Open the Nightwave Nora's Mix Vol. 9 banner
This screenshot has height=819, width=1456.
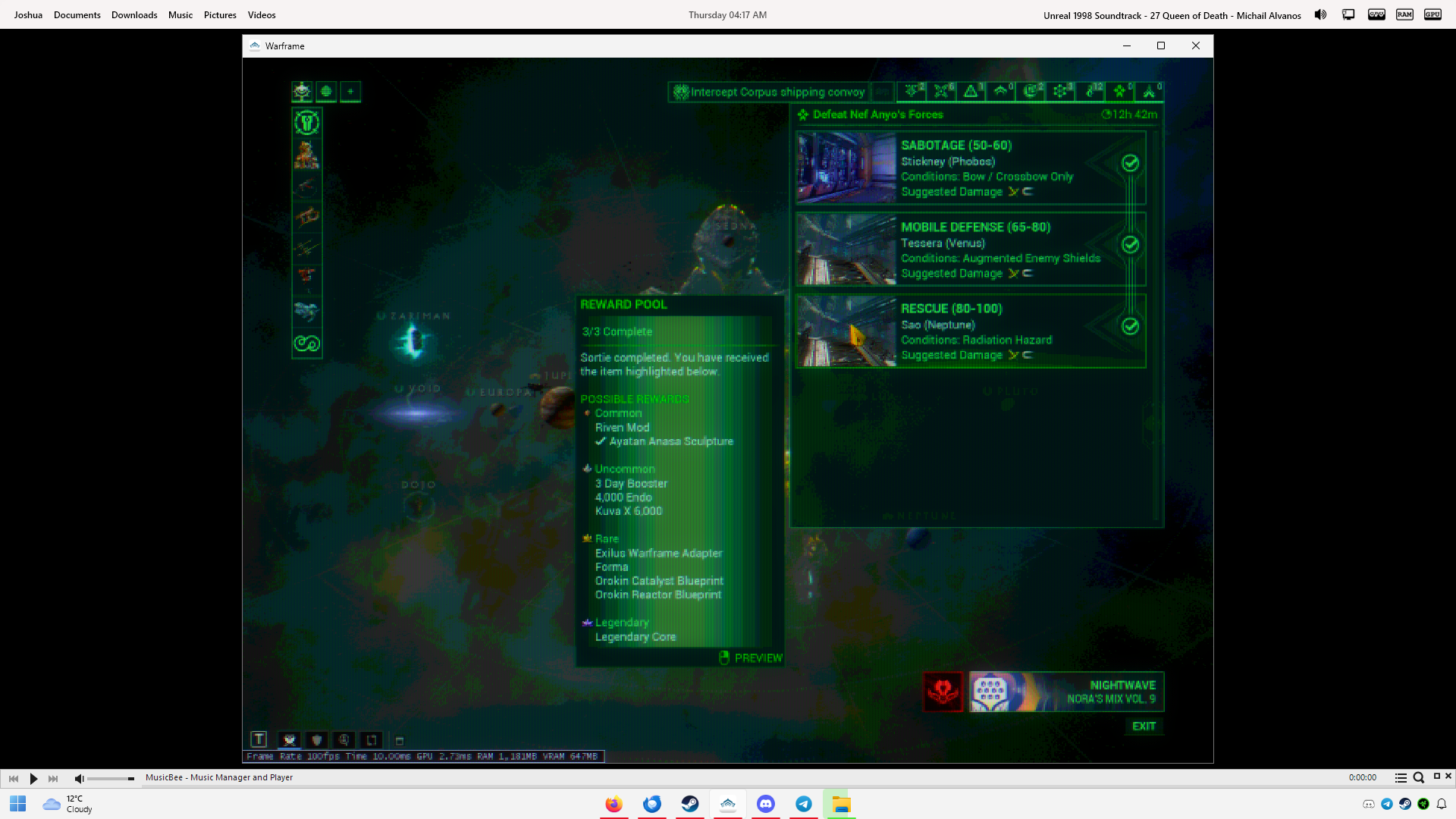coord(1066,692)
